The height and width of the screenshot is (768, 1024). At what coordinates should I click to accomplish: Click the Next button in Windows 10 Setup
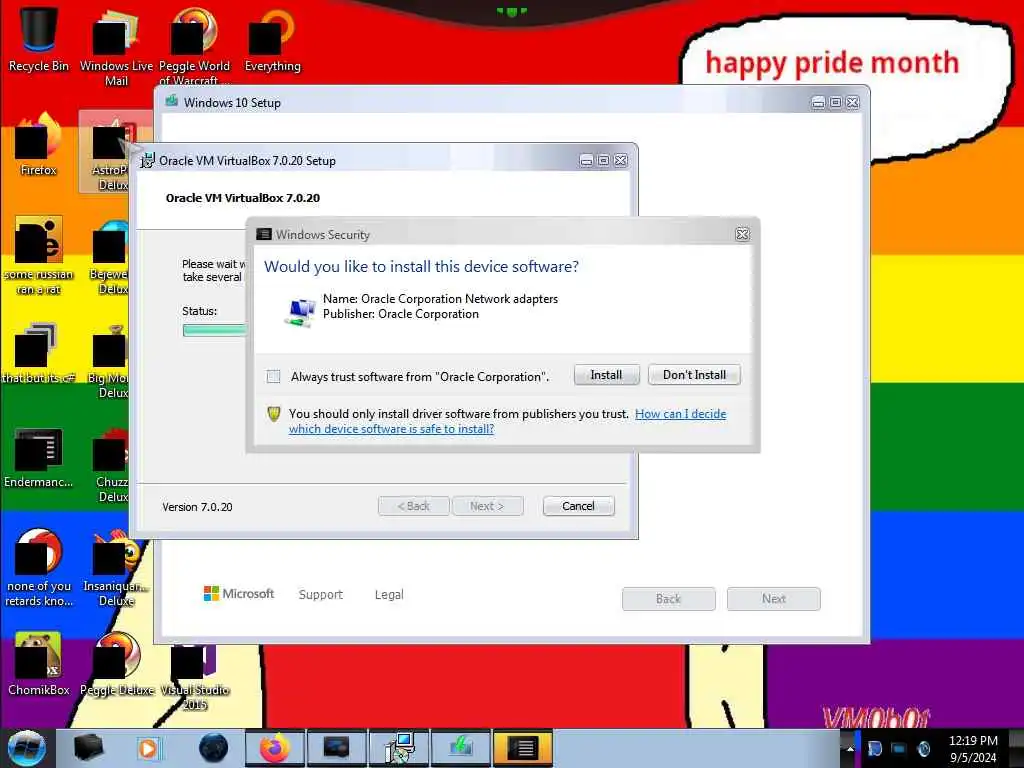coord(774,599)
